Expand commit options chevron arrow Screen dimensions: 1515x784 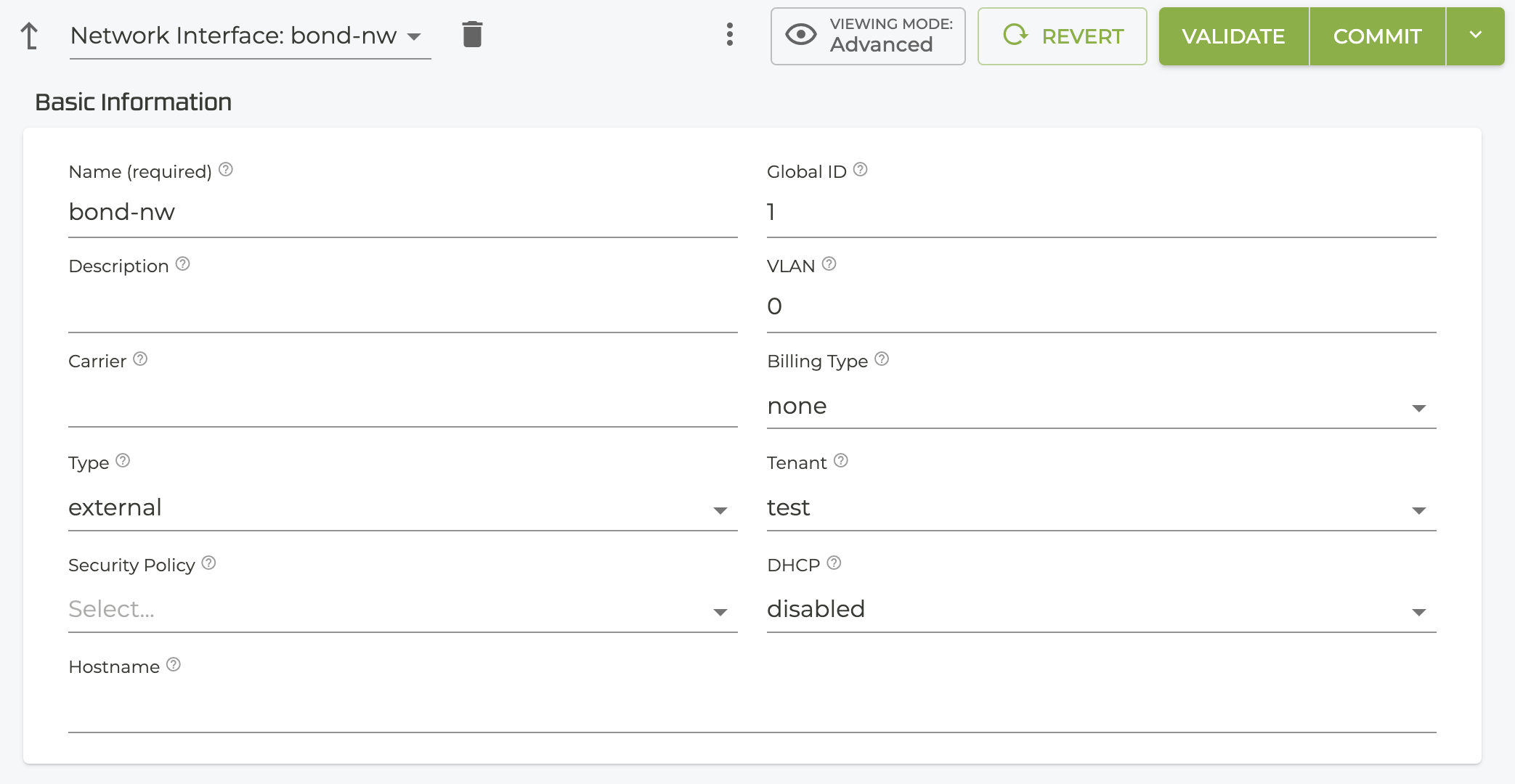click(x=1475, y=36)
